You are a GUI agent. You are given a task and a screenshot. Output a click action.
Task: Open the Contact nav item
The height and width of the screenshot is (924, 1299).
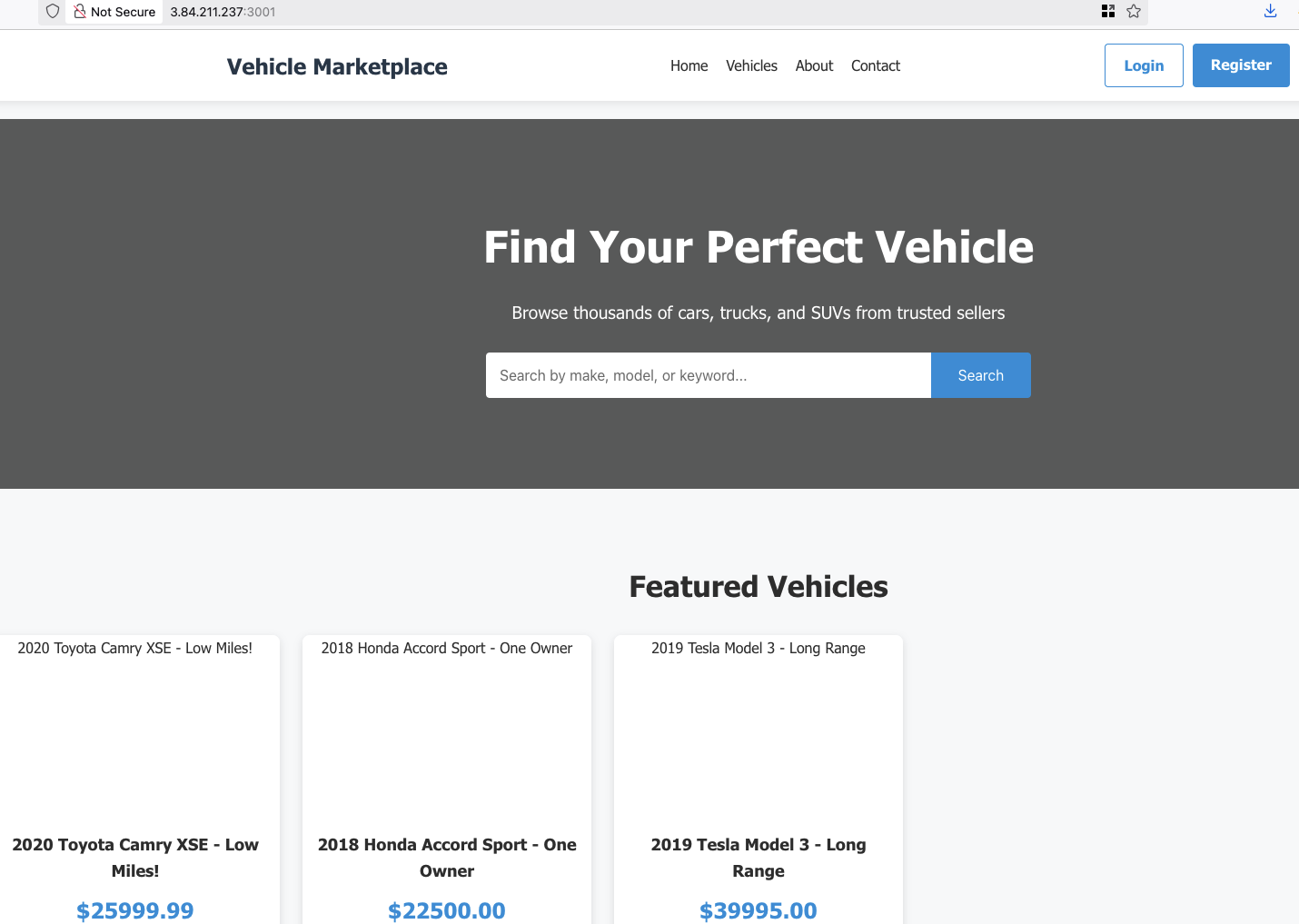tap(876, 65)
